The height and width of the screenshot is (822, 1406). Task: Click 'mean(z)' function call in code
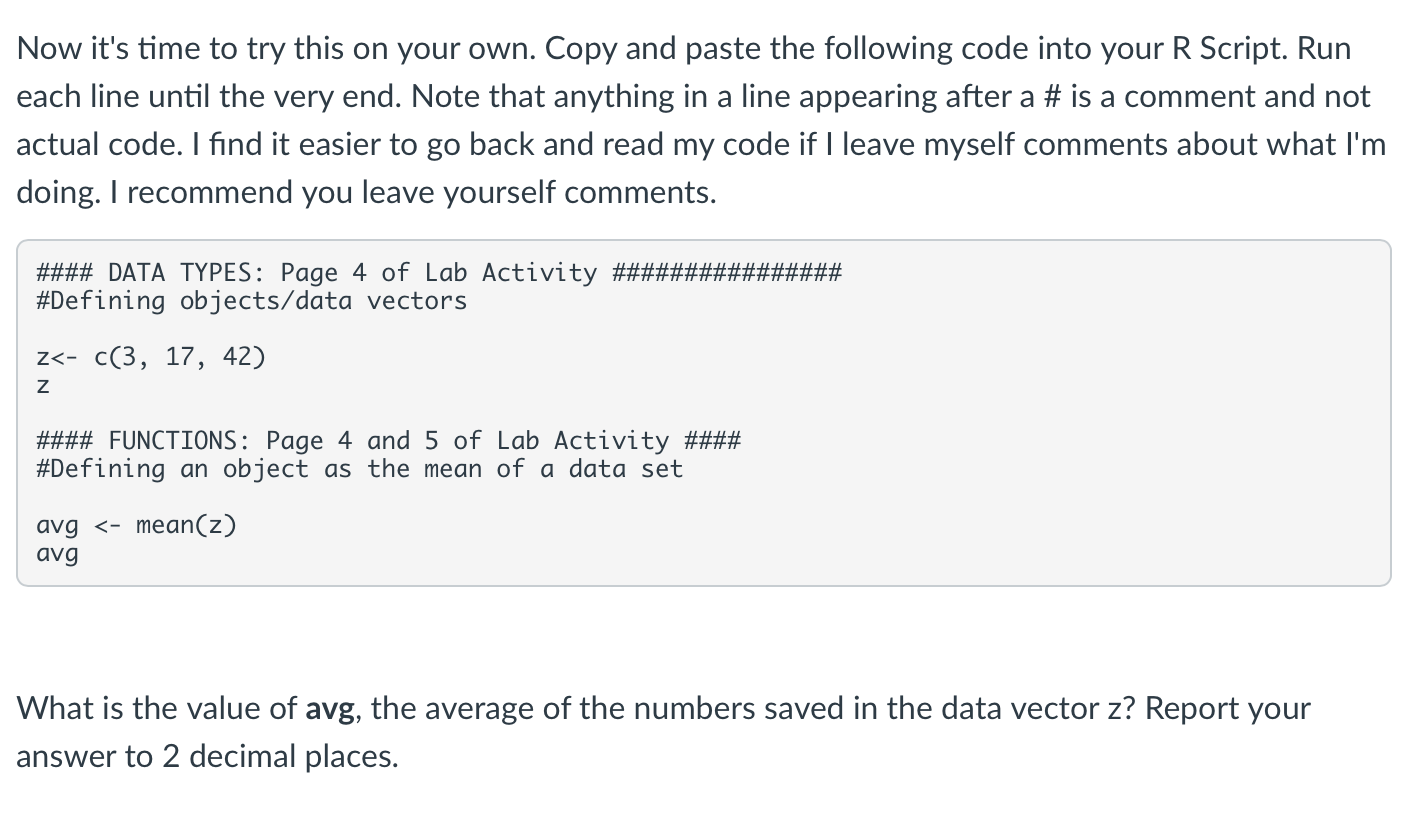pos(186,525)
